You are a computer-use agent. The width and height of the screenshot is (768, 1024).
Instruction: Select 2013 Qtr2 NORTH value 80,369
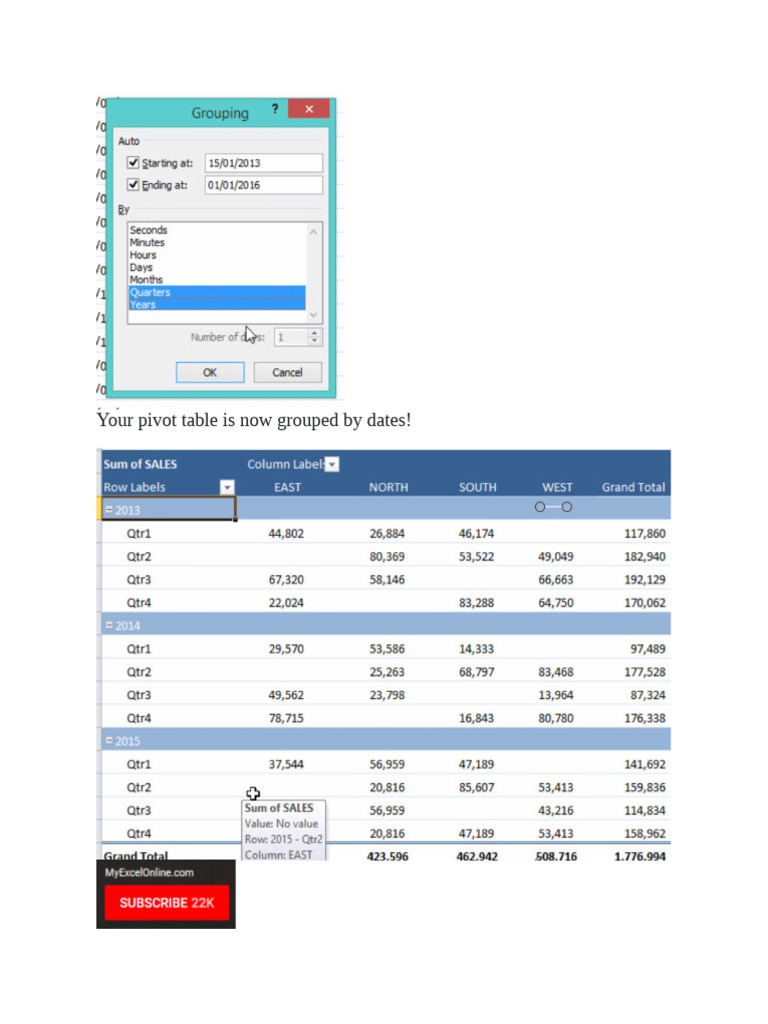(x=387, y=556)
